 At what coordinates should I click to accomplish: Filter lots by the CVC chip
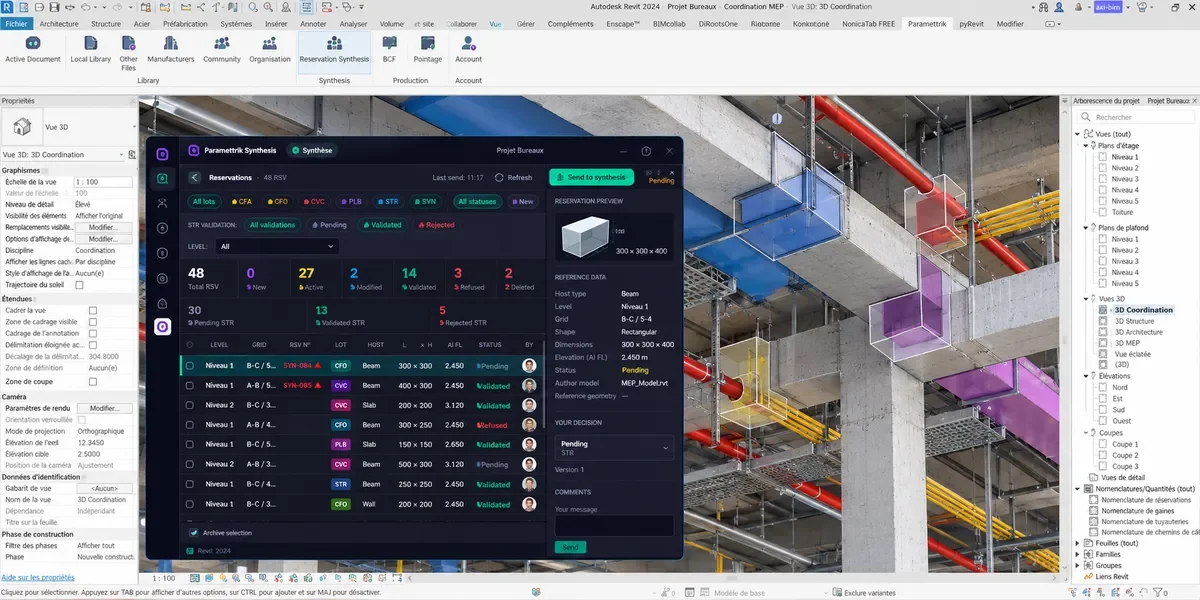tap(315, 201)
